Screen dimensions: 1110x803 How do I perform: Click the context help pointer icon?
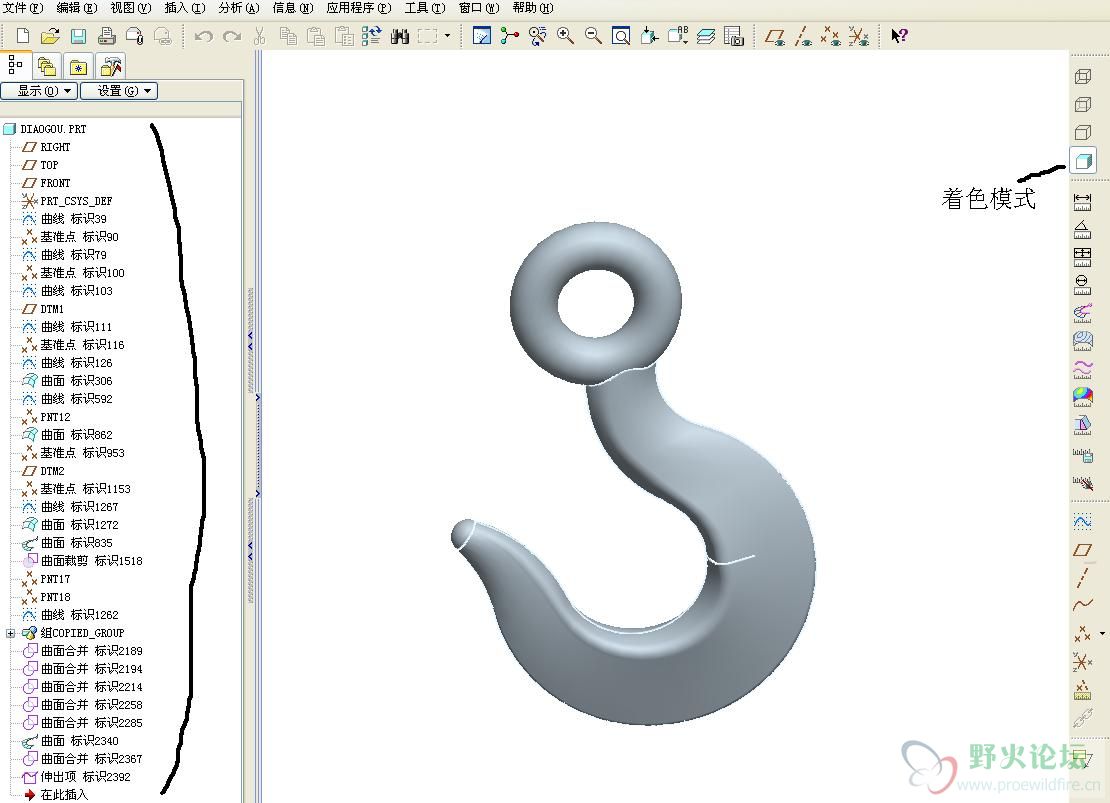point(899,35)
